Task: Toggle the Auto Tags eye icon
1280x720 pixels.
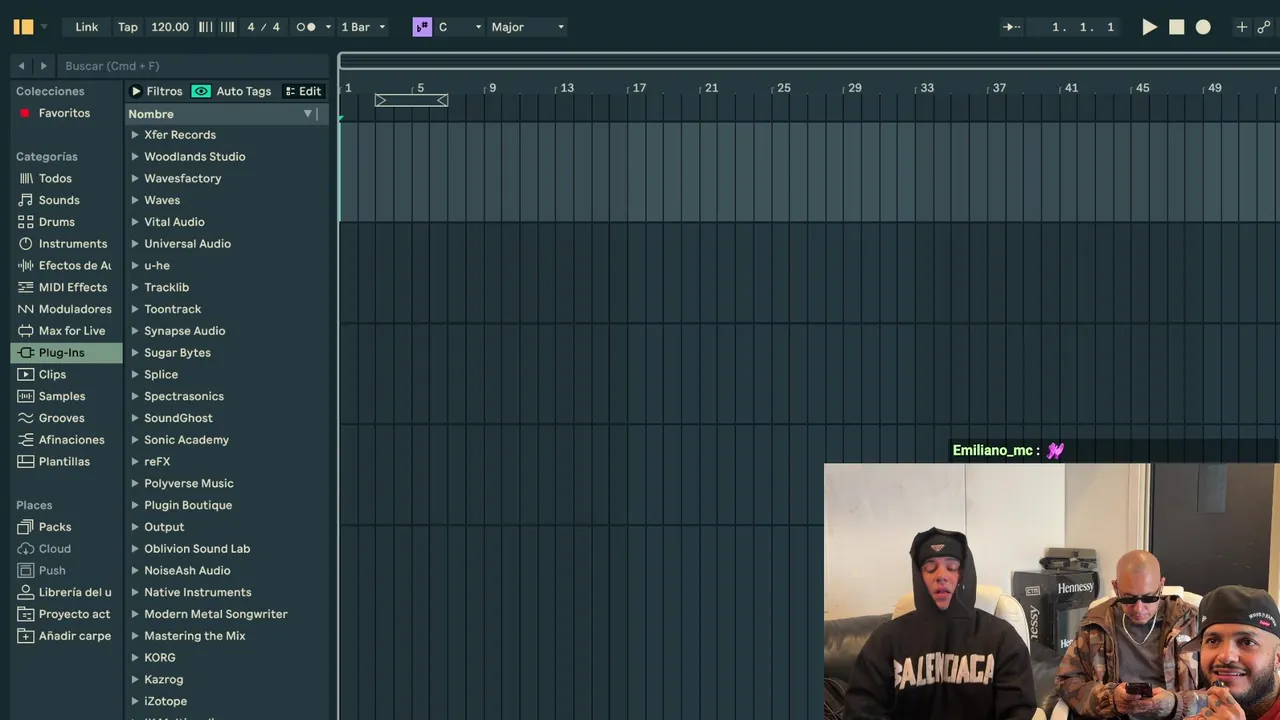Action: (x=201, y=91)
